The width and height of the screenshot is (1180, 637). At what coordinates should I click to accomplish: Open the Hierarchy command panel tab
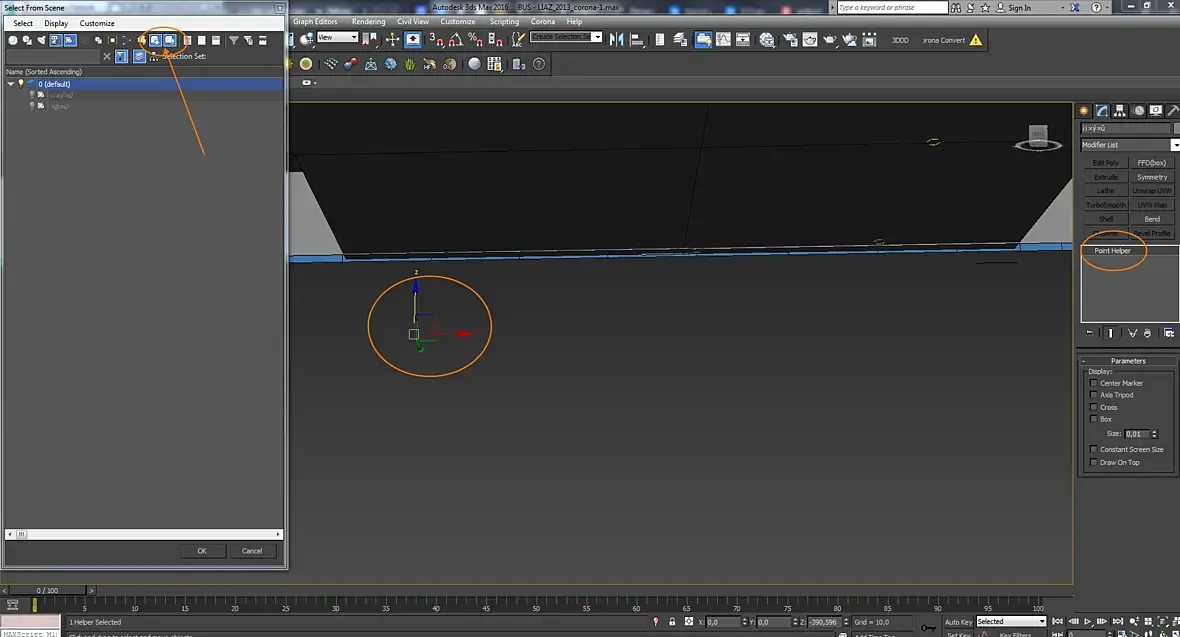[1120, 111]
